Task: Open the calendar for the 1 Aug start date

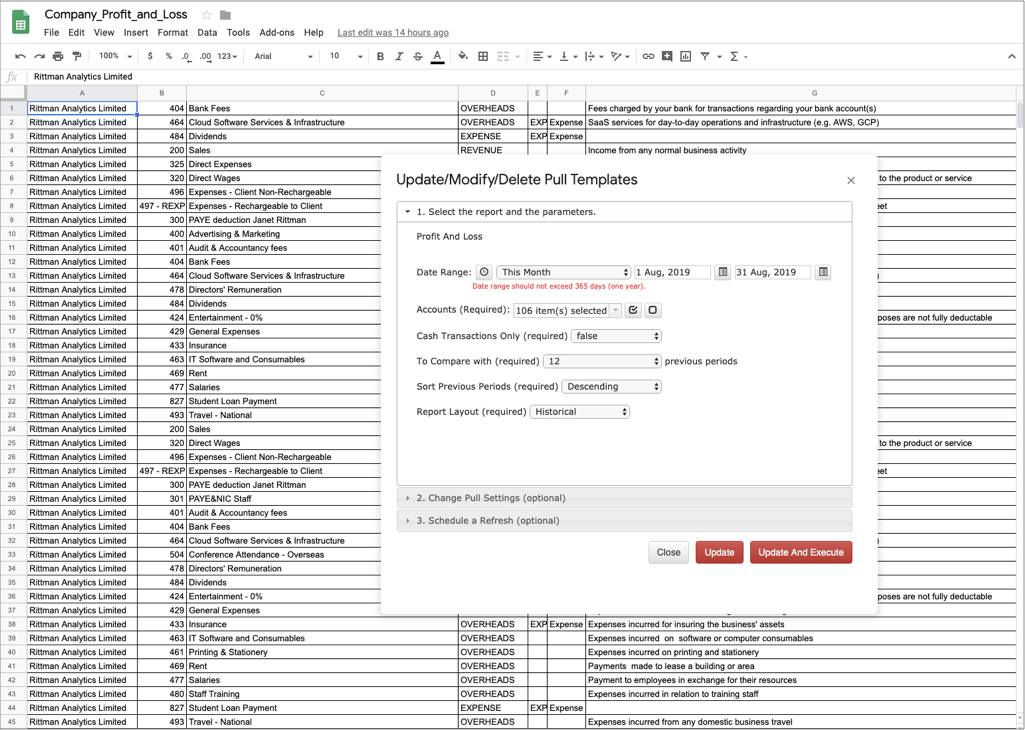Action: coord(722,273)
